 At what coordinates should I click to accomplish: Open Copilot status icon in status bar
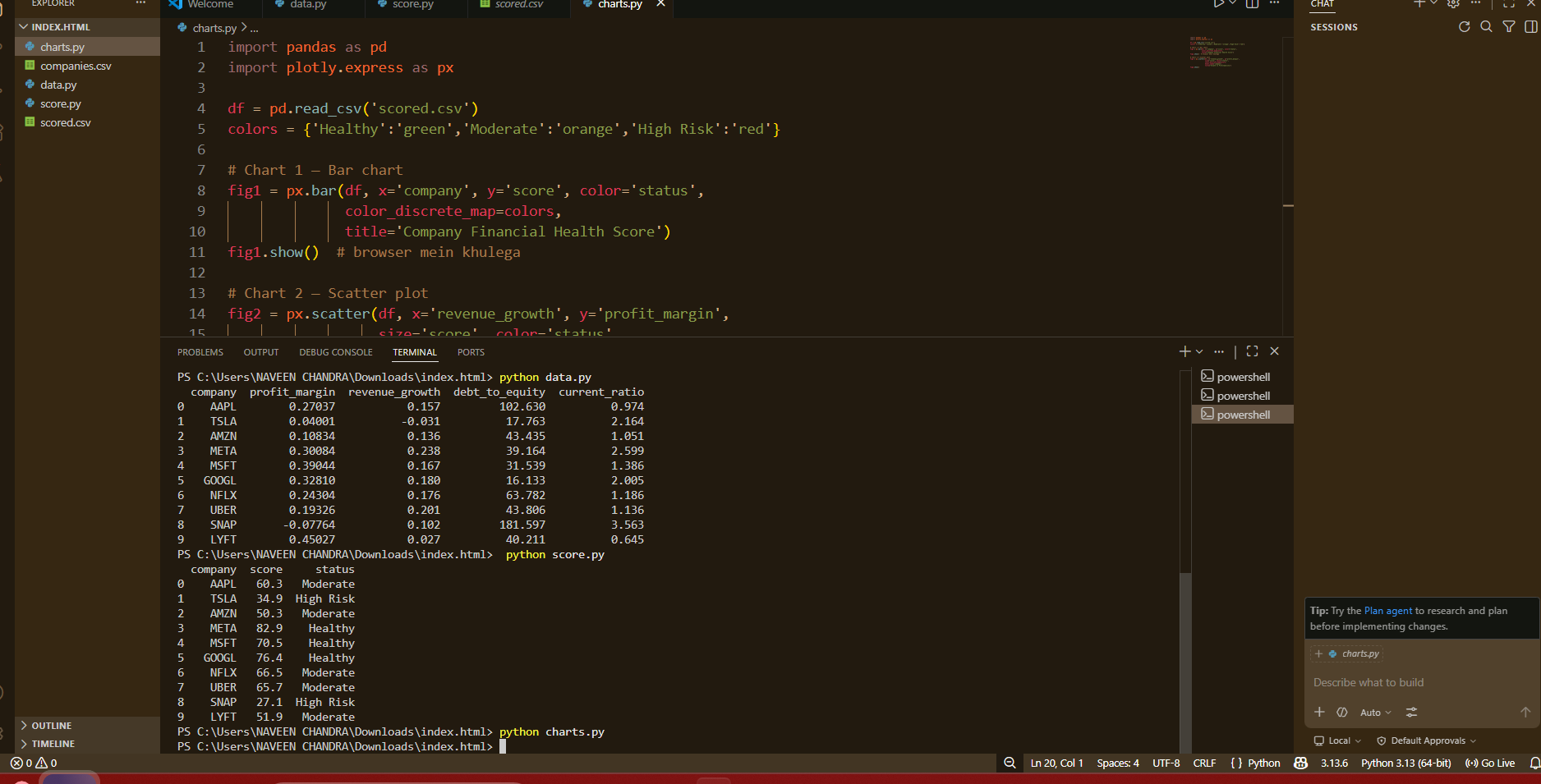(1300, 763)
